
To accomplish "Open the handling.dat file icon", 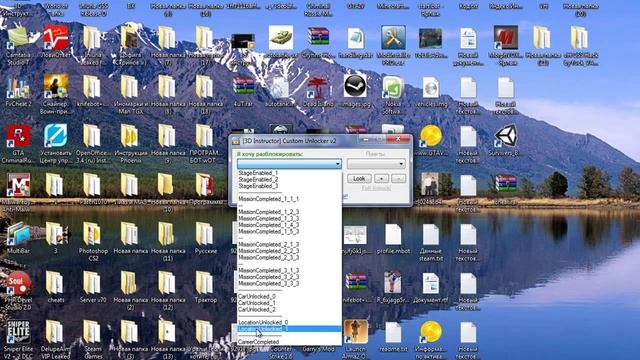I will point(356,39).
